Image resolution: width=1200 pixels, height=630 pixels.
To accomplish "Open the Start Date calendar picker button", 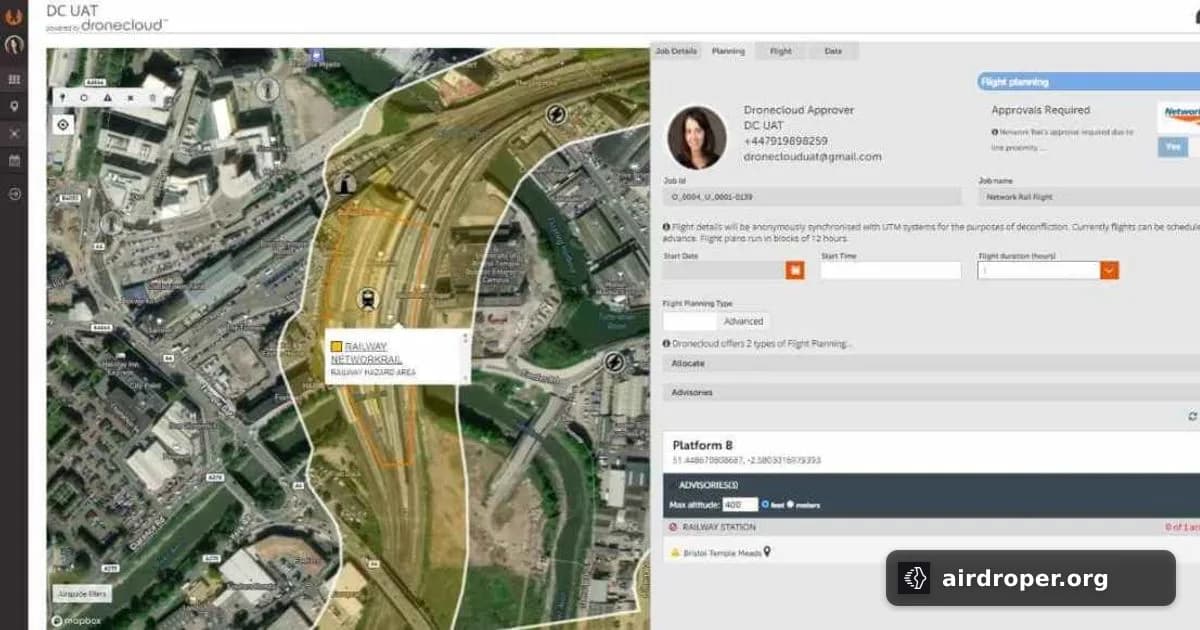I will [x=795, y=270].
